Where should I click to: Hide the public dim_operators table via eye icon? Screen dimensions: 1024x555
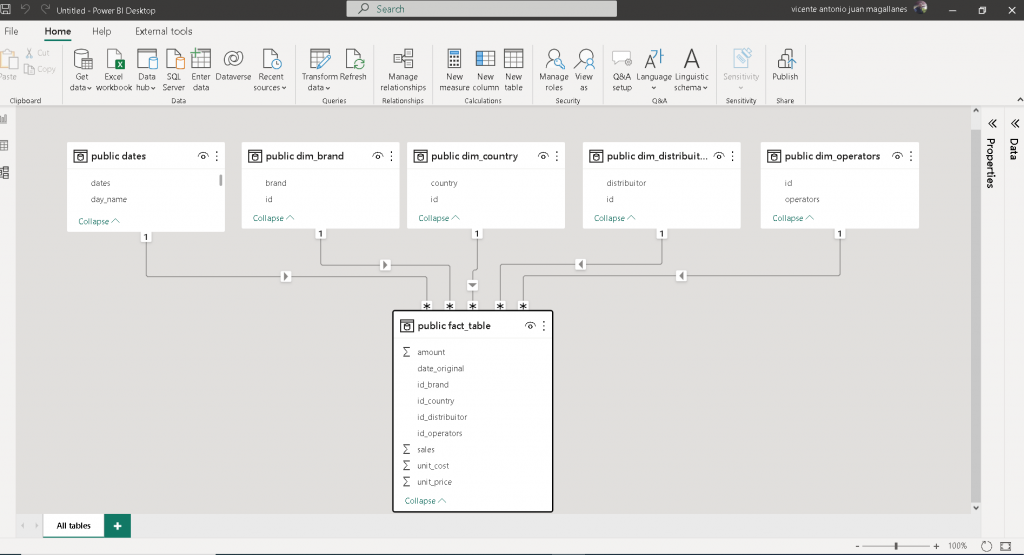click(897, 156)
